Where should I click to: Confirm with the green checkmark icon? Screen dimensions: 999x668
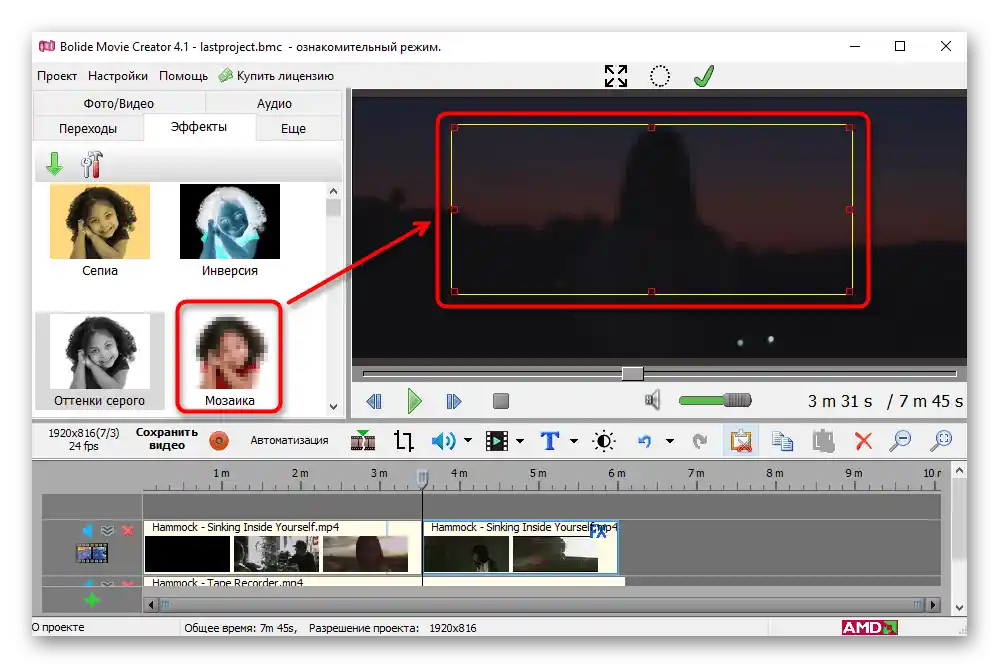point(704,76)
